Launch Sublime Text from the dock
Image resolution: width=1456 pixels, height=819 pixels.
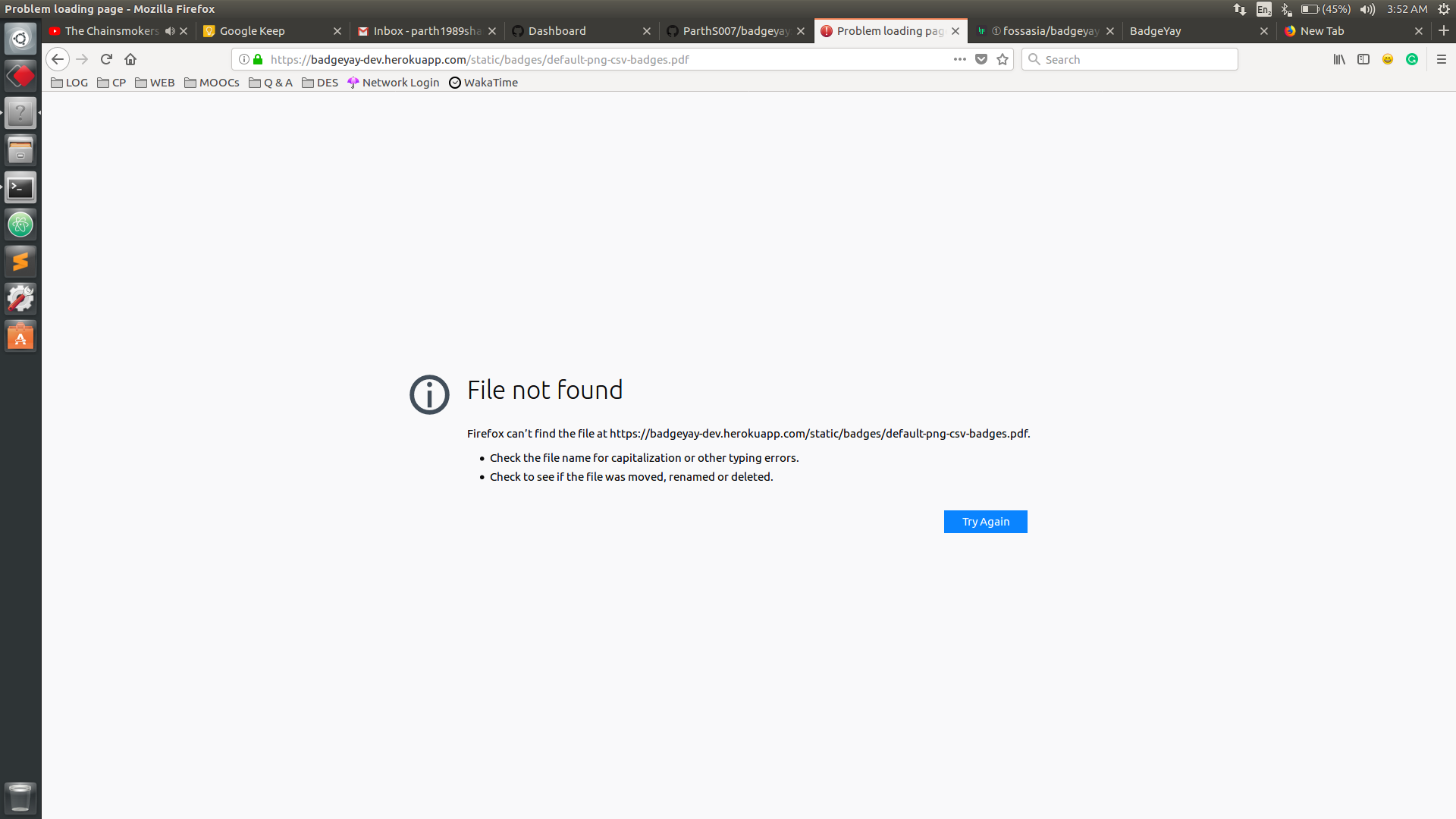[x=20, y=262]
